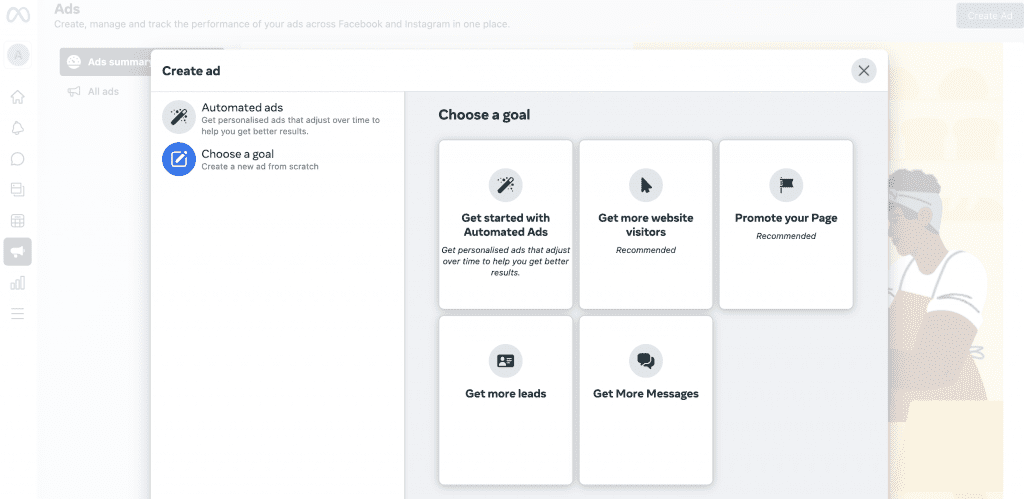The height and width of the screenshot is (499, 1024).
Task: Choose Promote your Page goal
Action: (786, 224)
